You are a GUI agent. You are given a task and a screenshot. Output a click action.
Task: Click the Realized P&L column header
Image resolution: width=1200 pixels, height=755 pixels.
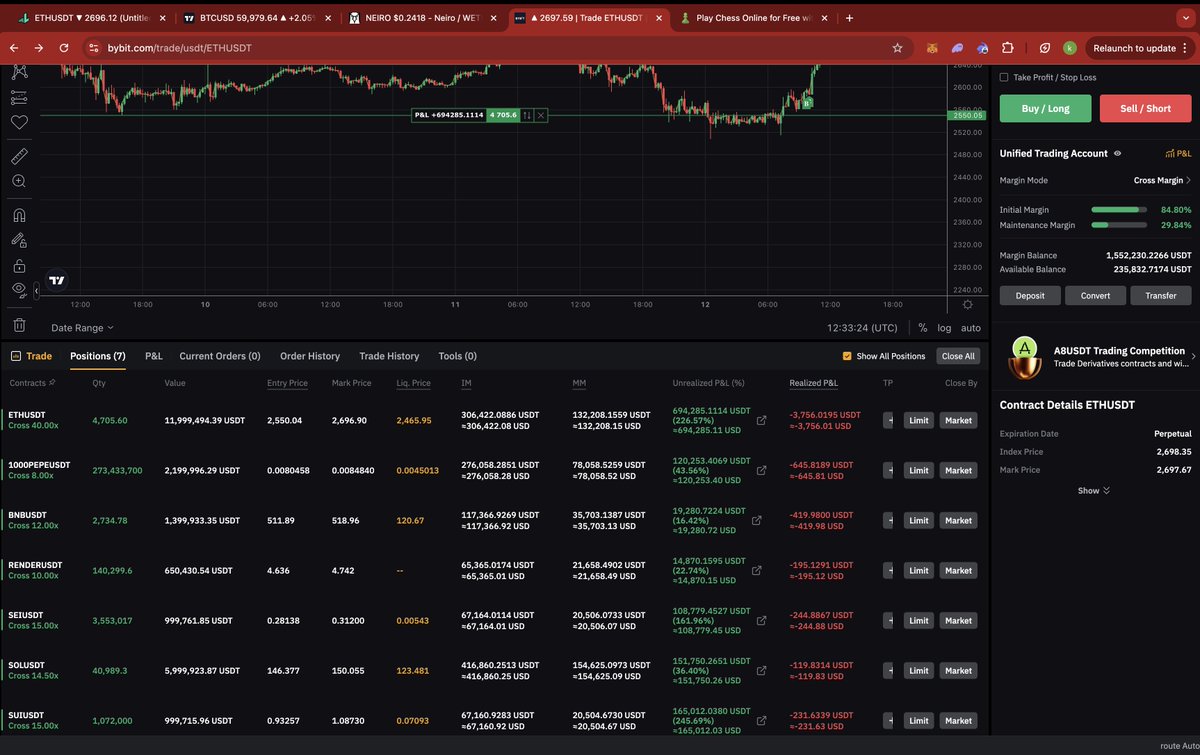814,383
